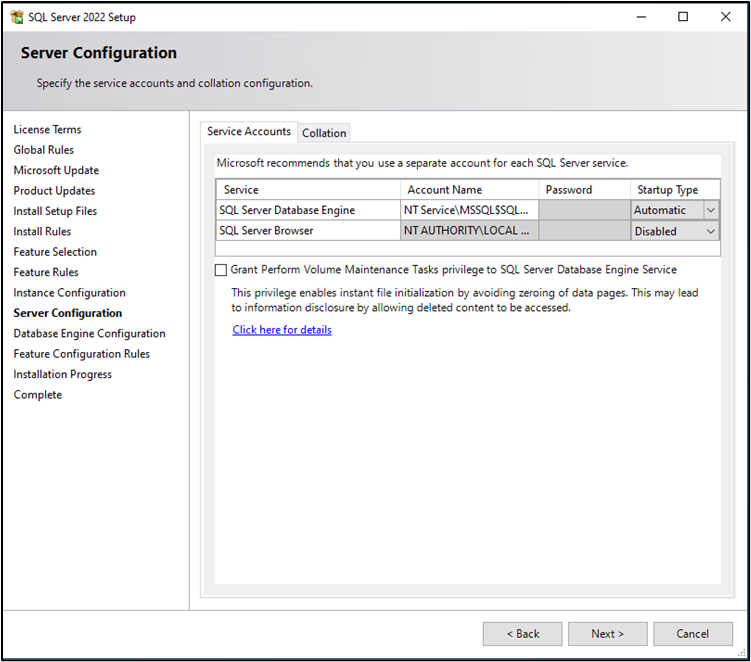The width and height of the screenshot is (751, 662).
Task: Click Install Rules in the step list
Action: tap(42, 232)
